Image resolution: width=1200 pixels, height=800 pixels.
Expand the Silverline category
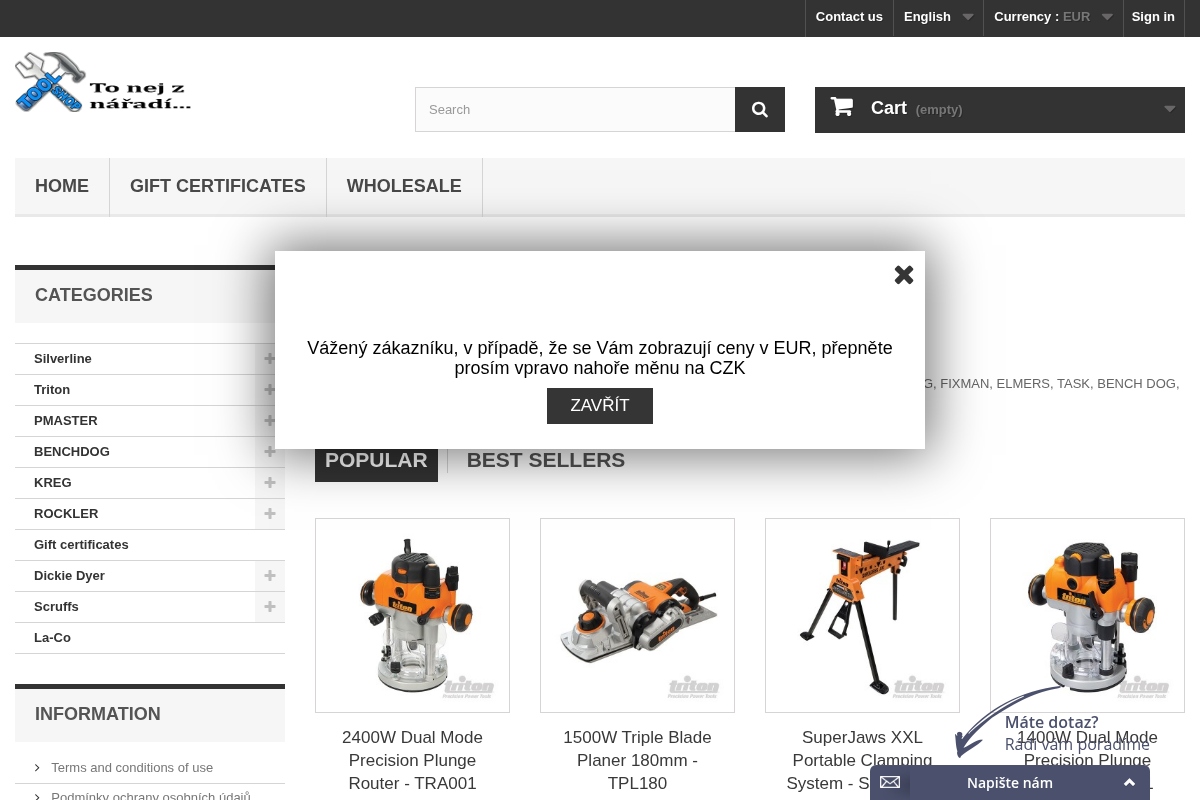tap(270, 358)
